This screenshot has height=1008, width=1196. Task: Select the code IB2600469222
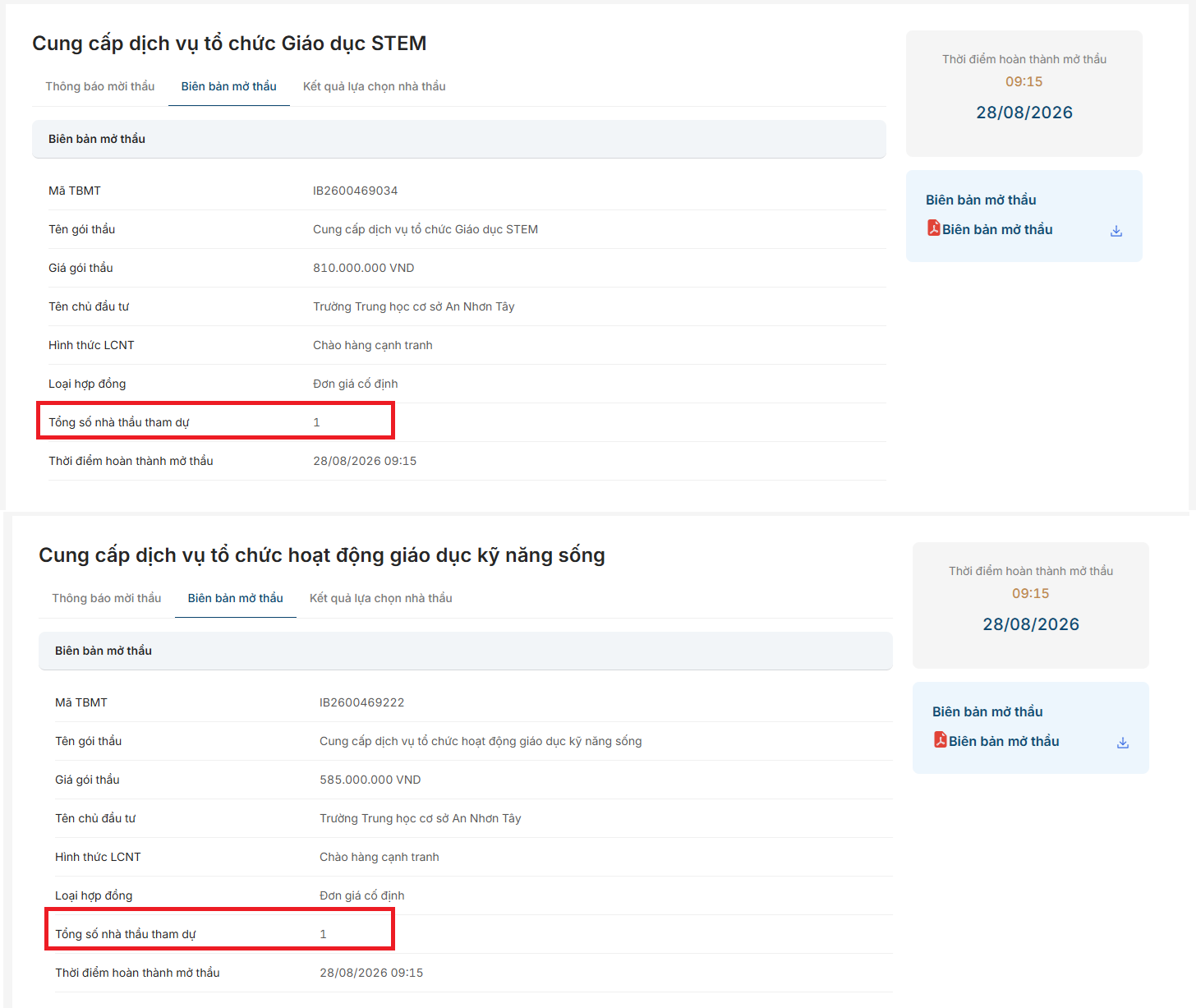(x=362, y=702)
